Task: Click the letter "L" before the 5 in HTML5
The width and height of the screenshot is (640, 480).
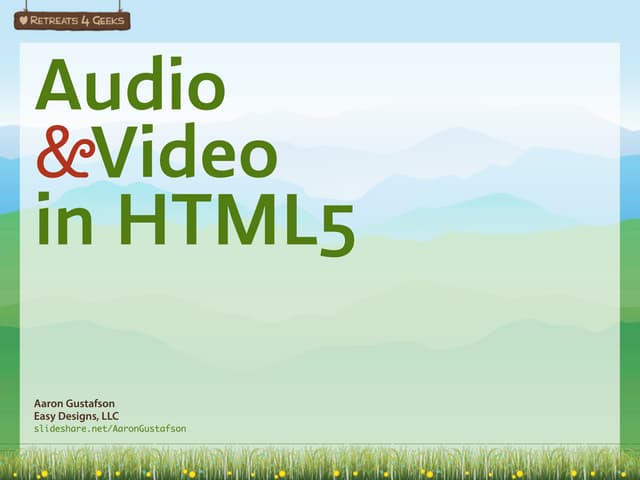Action: click(297, 222)
